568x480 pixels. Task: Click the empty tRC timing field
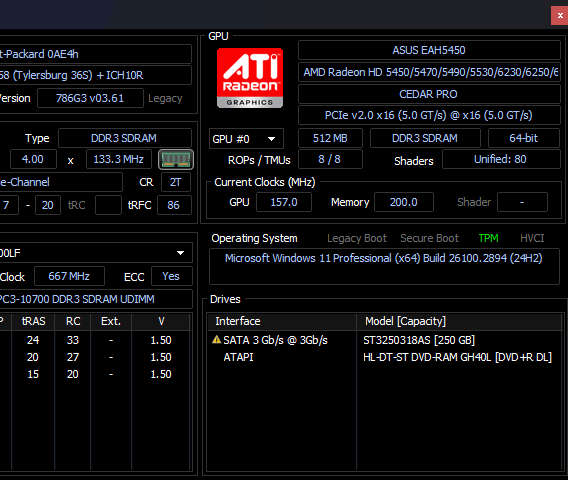coord(108,205)
